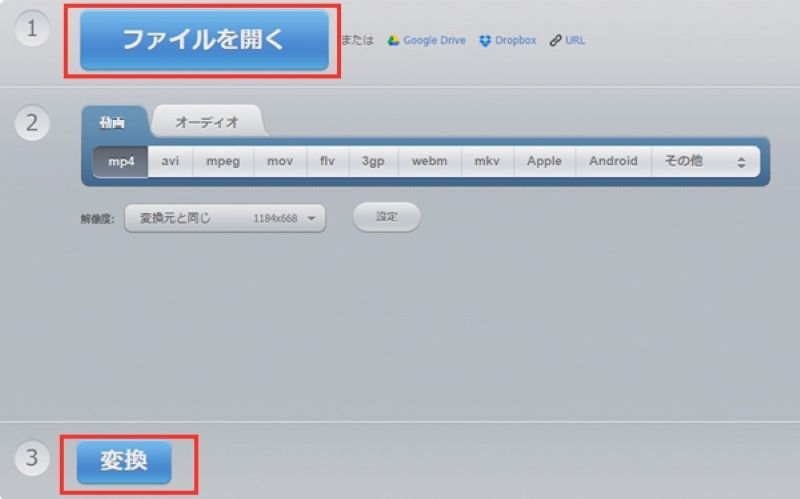
Task: Select the webm format
Action: pos(430,162)
